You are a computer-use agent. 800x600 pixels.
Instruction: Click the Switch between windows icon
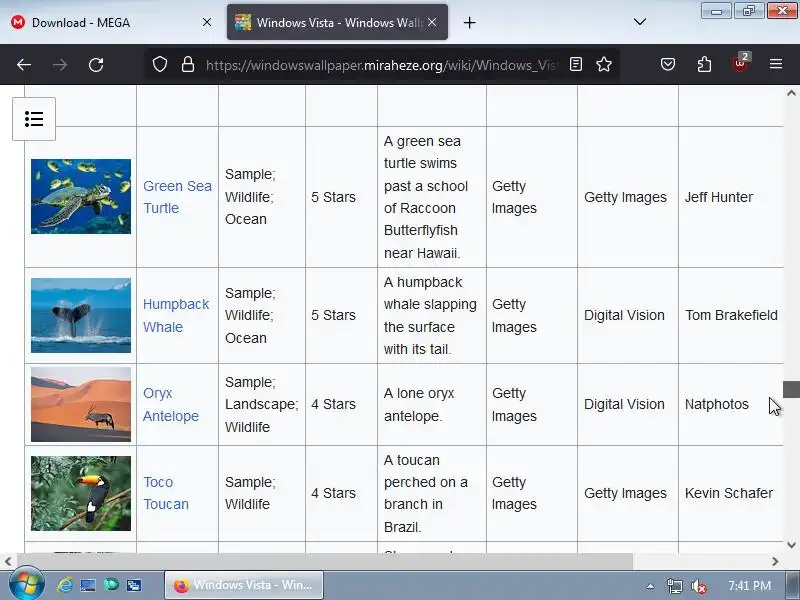pyautogui.click(x=134, y=585)
